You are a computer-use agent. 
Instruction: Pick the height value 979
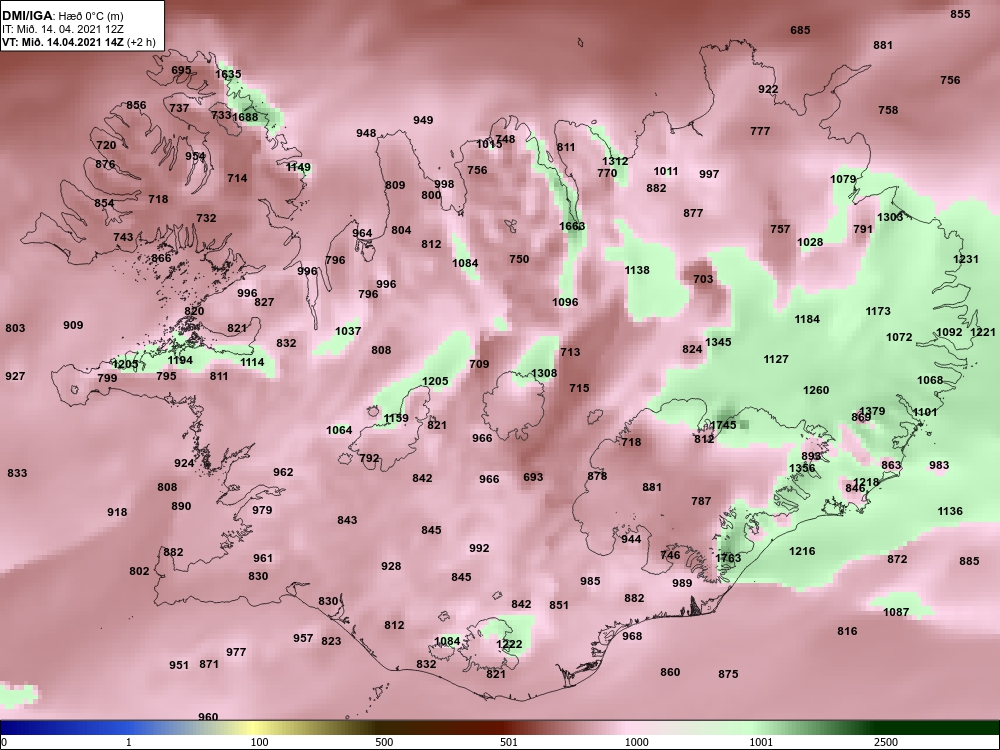click(261, 510)
